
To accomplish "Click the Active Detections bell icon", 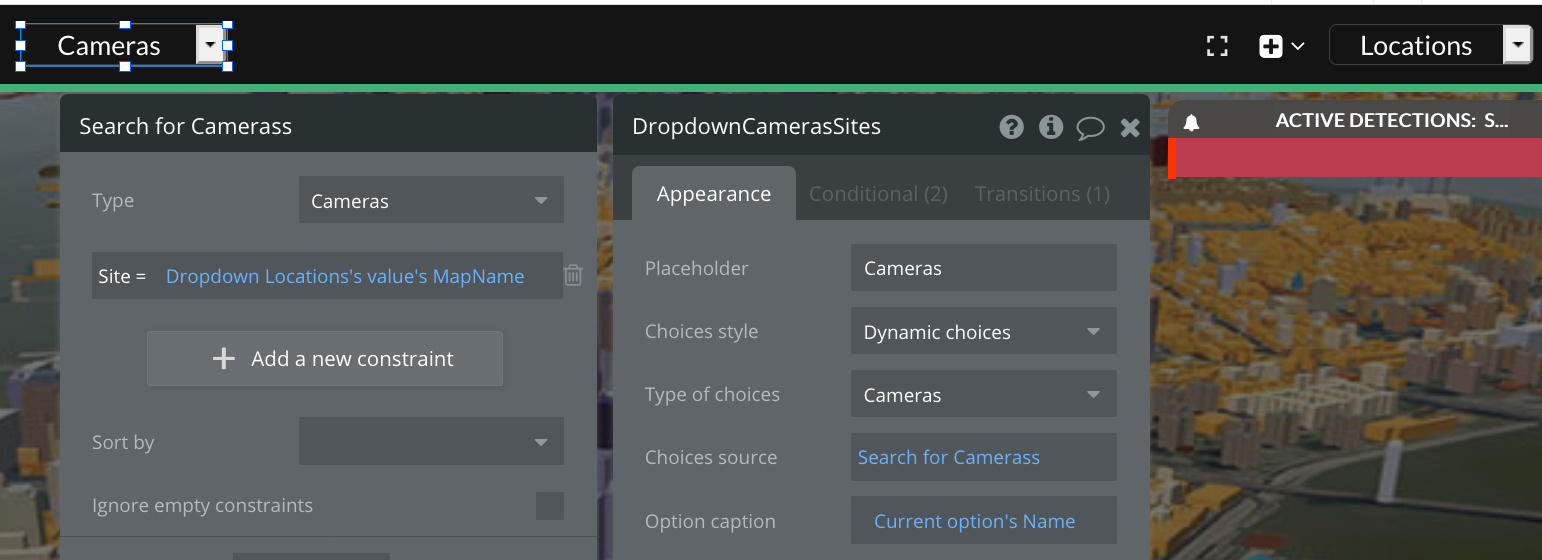I will [1191, 122].
